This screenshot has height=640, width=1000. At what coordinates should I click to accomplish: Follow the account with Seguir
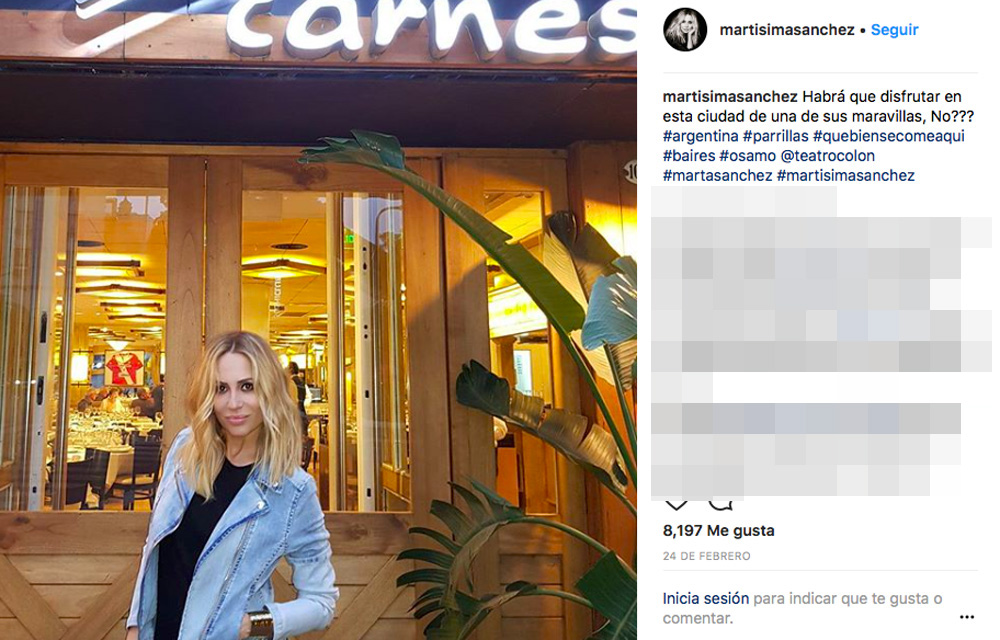895,30
